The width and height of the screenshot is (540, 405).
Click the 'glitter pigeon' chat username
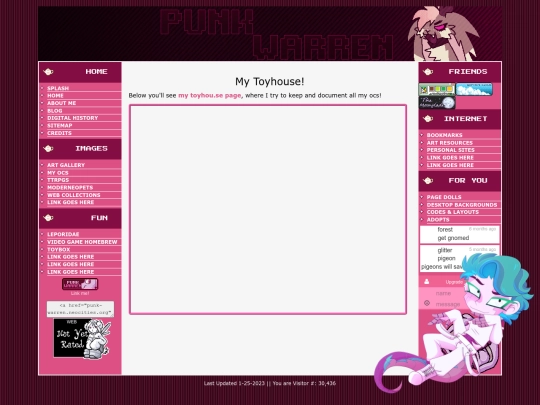tap(446, 254)
